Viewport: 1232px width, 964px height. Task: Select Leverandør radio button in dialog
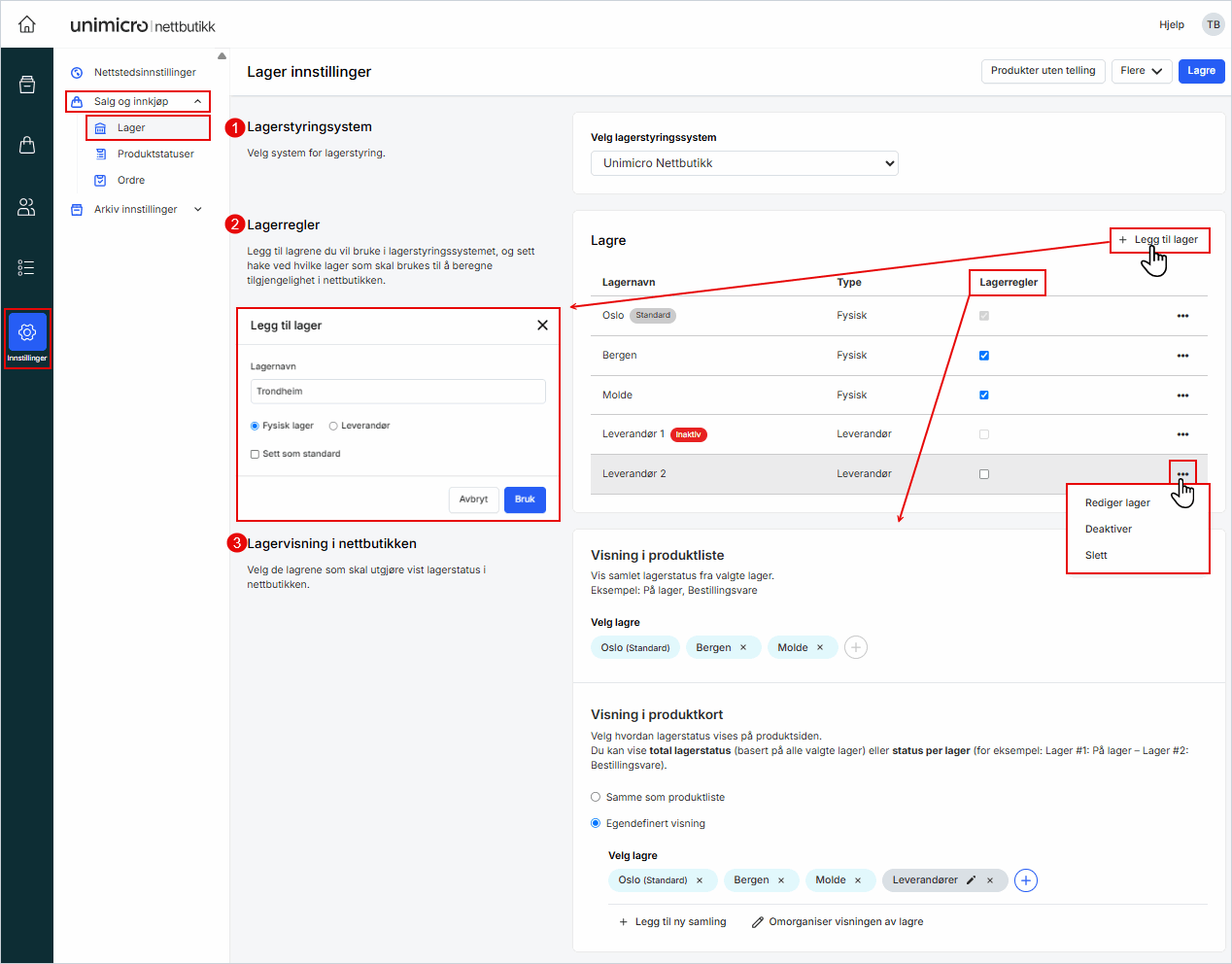333,426
